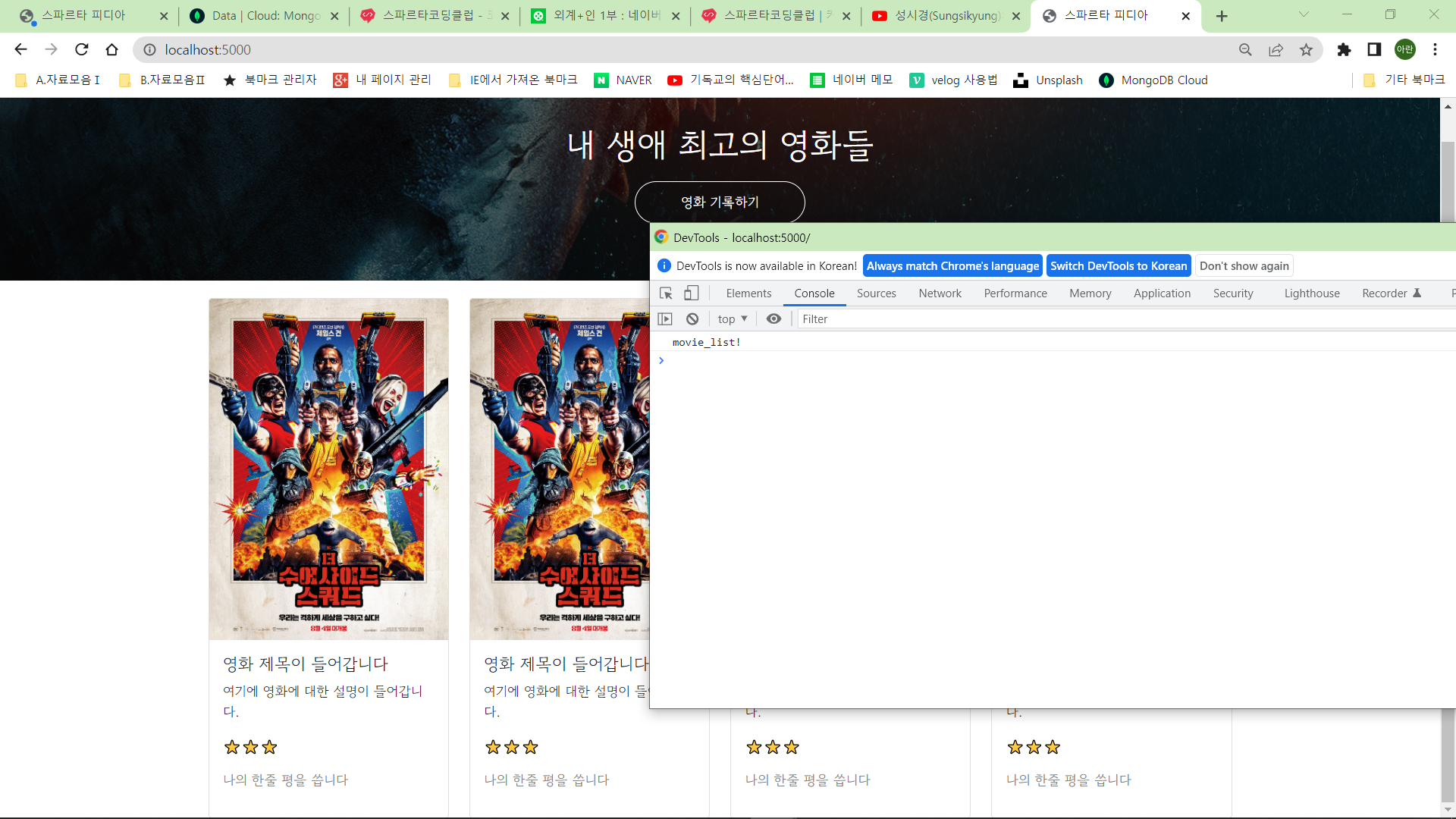Show the console sidebar

(x=665, y=319)
